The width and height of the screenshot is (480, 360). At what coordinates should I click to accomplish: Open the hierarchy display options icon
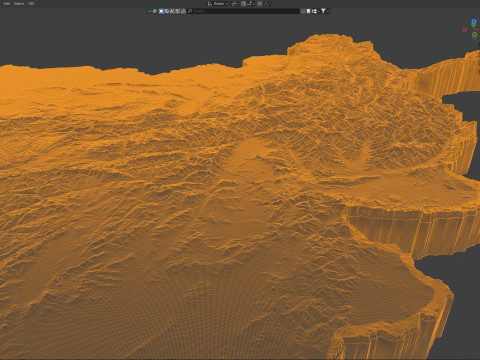click(x=315, y=11)
